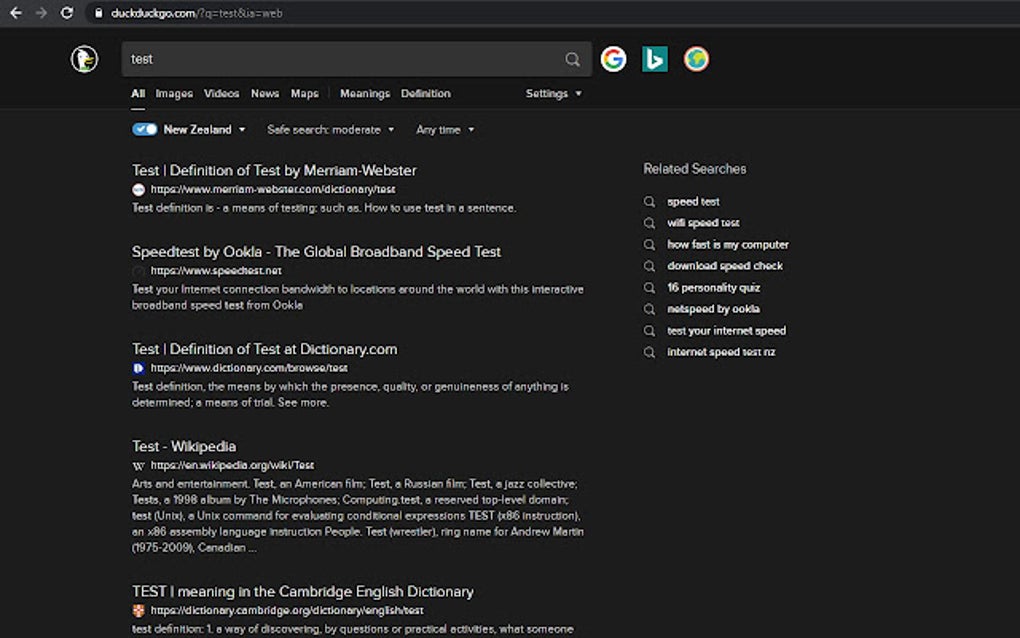Search related 'how fast is my computer'
Viewport: 1020px width, 638px height.
pos(728,245)
